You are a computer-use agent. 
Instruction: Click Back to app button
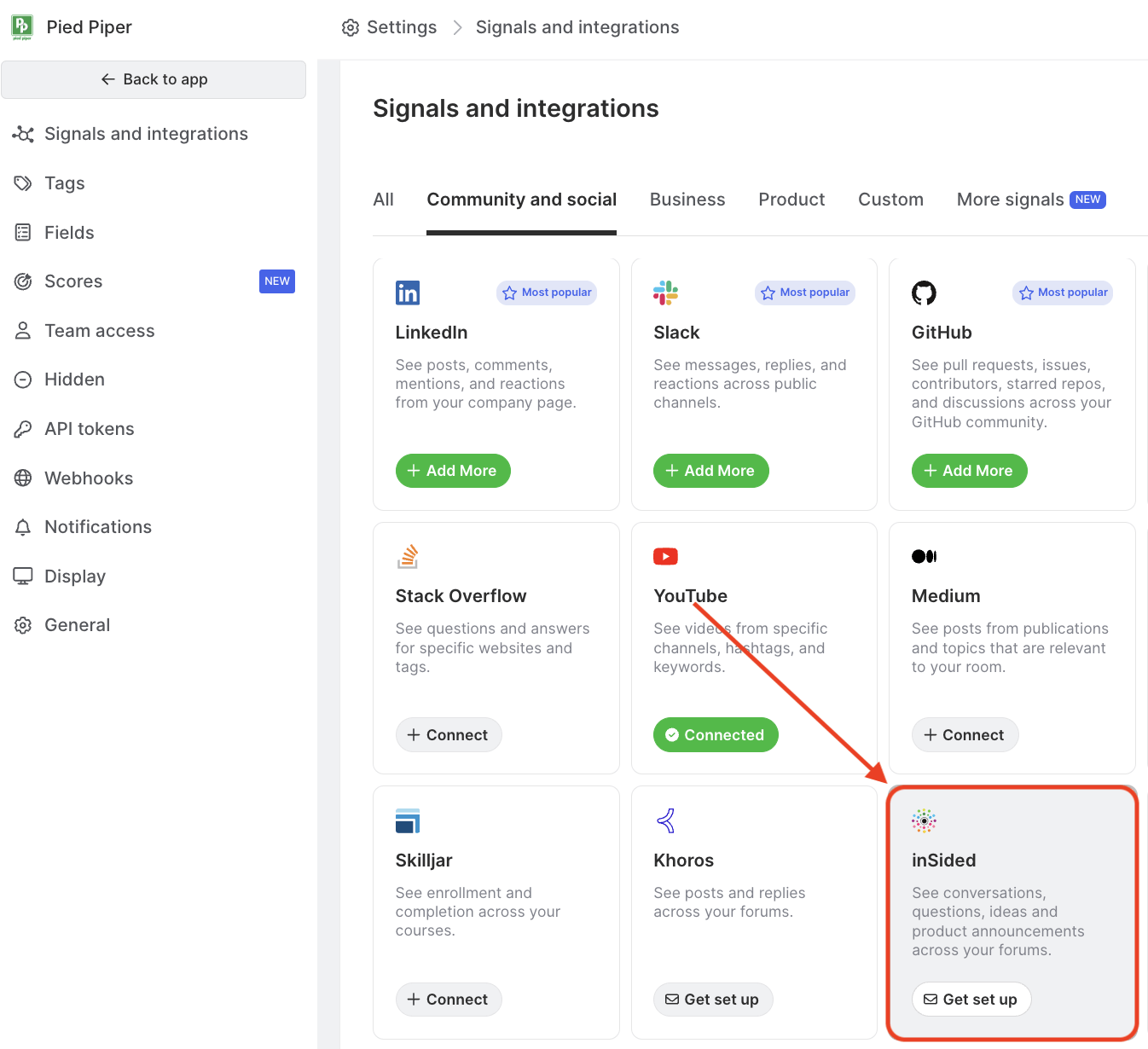pyautogui.click(x=154, y=79)
